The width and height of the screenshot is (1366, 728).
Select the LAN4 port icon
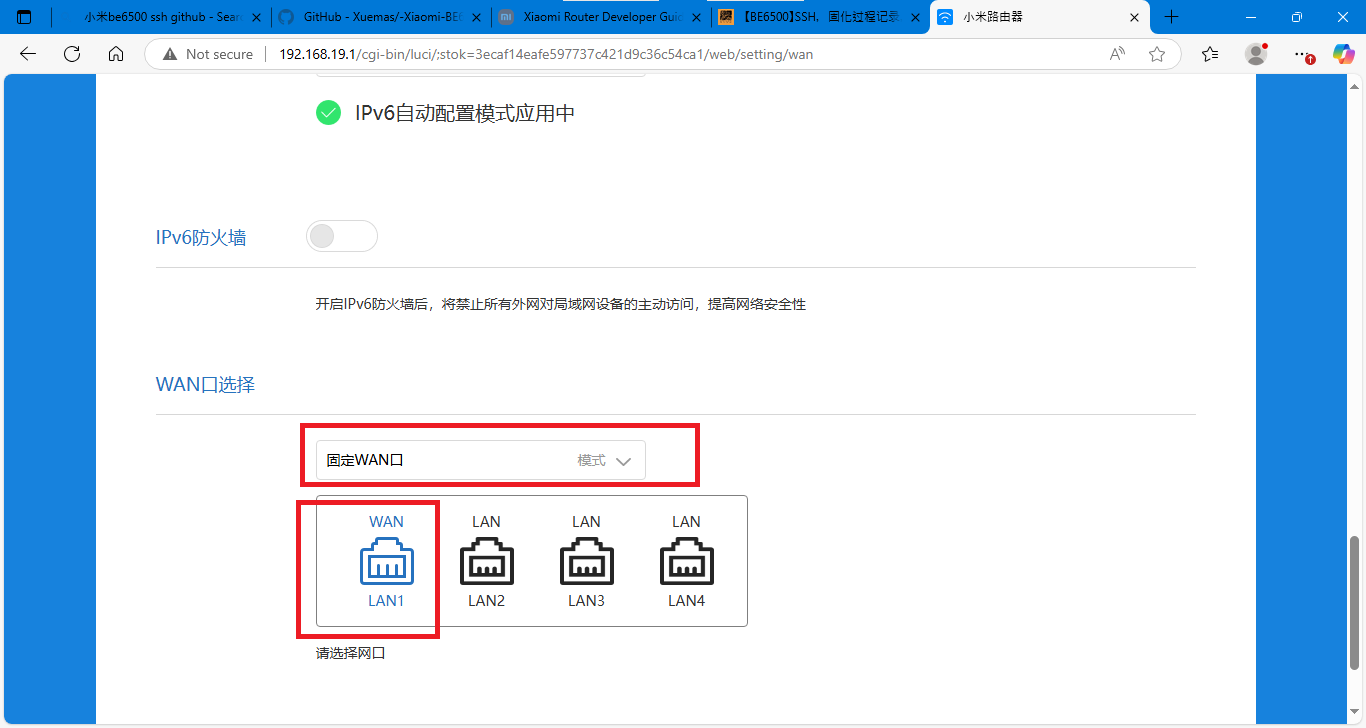[x=686, y=562]
